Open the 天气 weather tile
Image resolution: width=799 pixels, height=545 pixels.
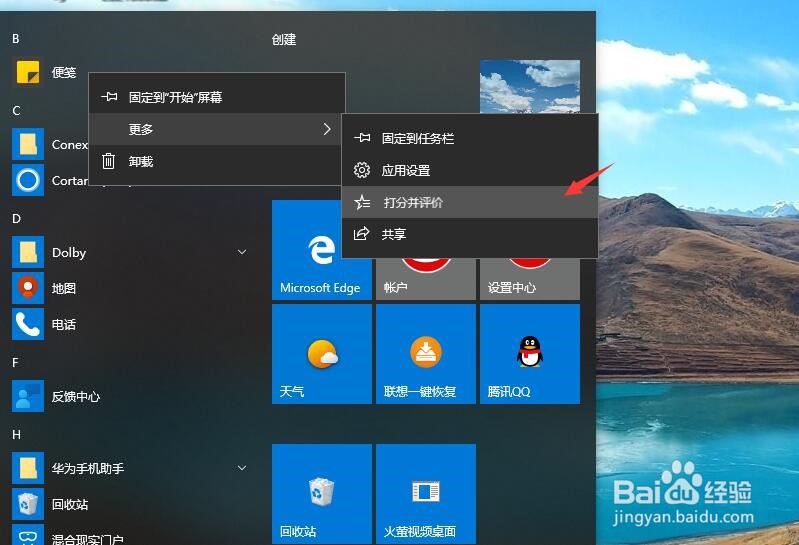322,354
